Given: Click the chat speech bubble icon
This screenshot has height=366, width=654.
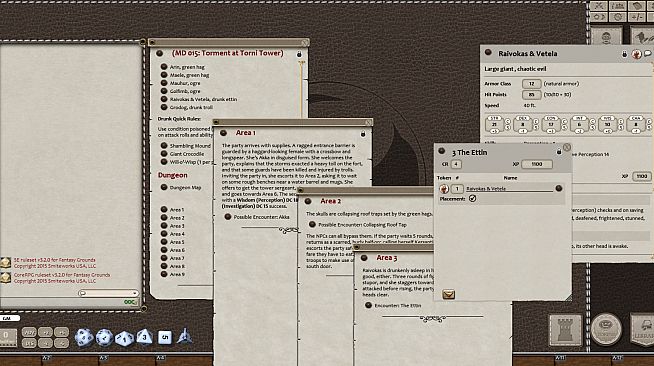Looking at the screenshot, I should (x=83, y=293).
